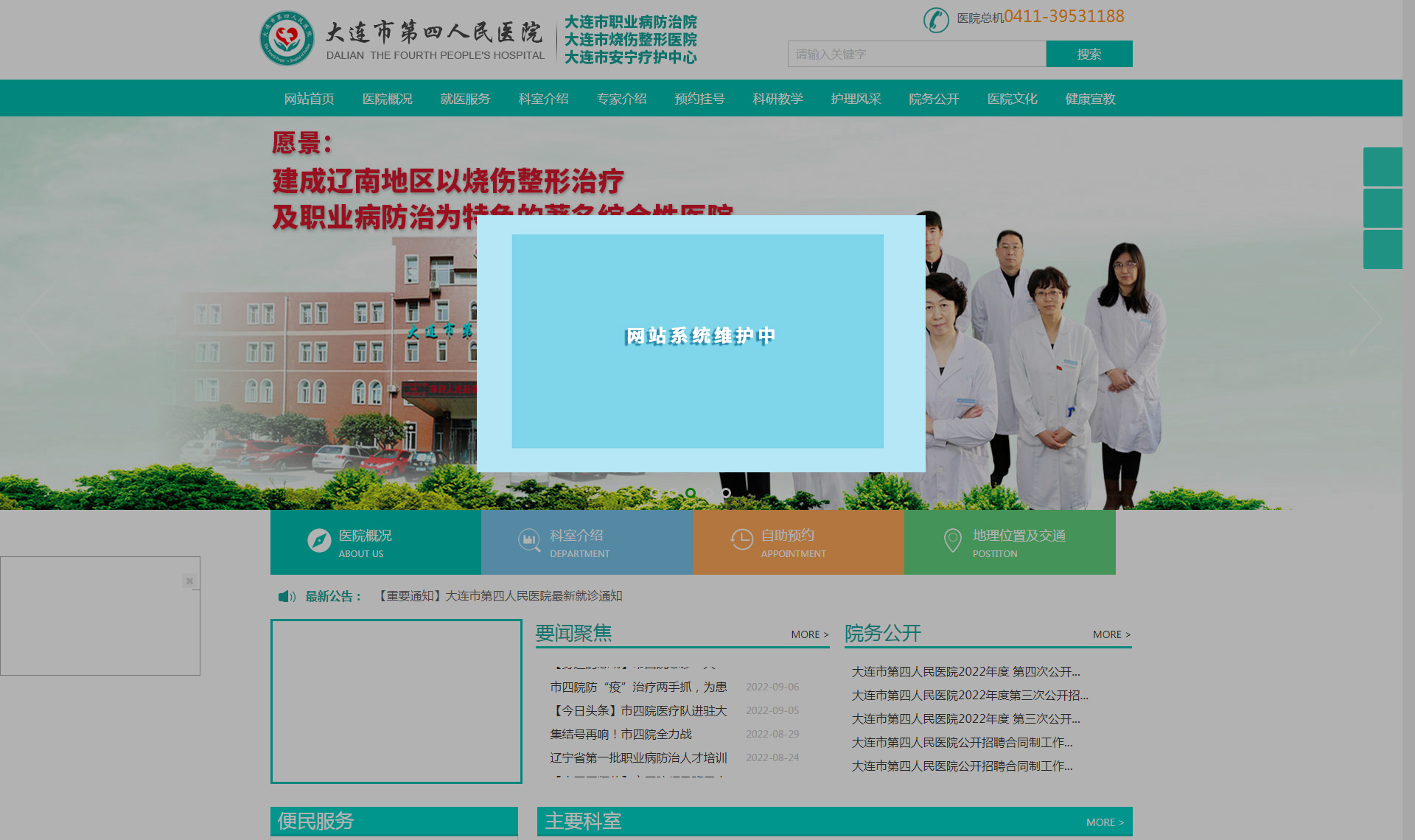Click the hospital logo emblem
Screen dimensions: 1415x840
pos(287,38)
